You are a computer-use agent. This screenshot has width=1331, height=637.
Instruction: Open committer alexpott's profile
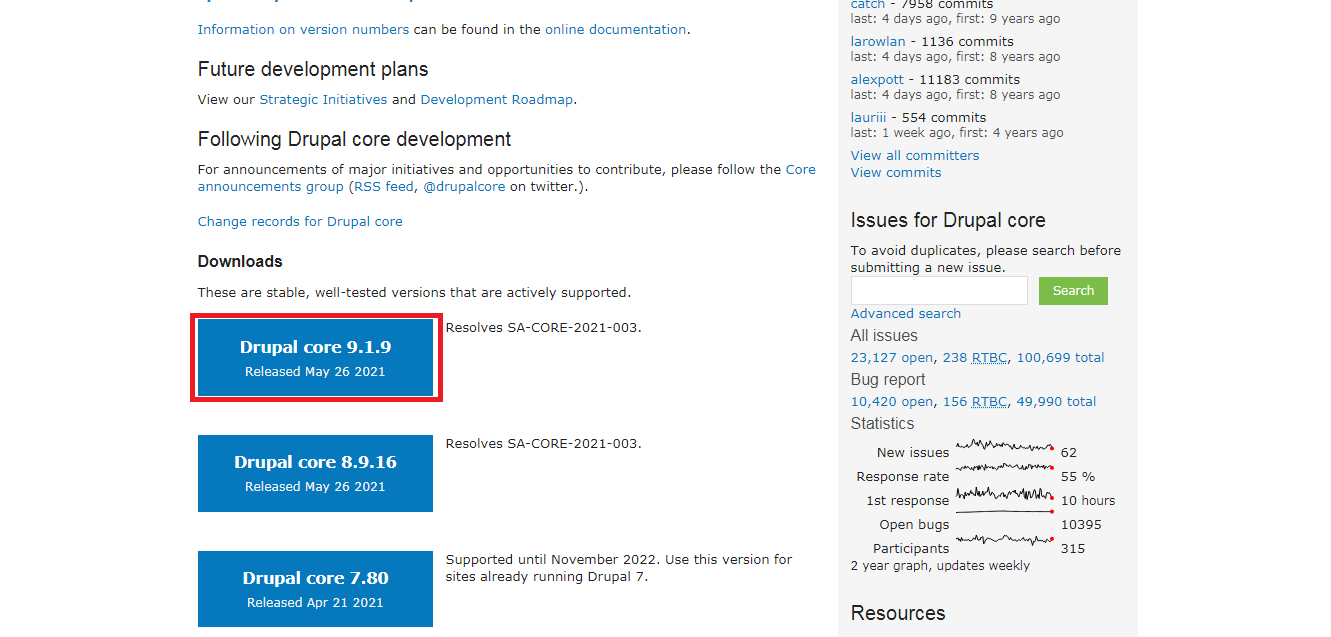(x=877, y=79)
